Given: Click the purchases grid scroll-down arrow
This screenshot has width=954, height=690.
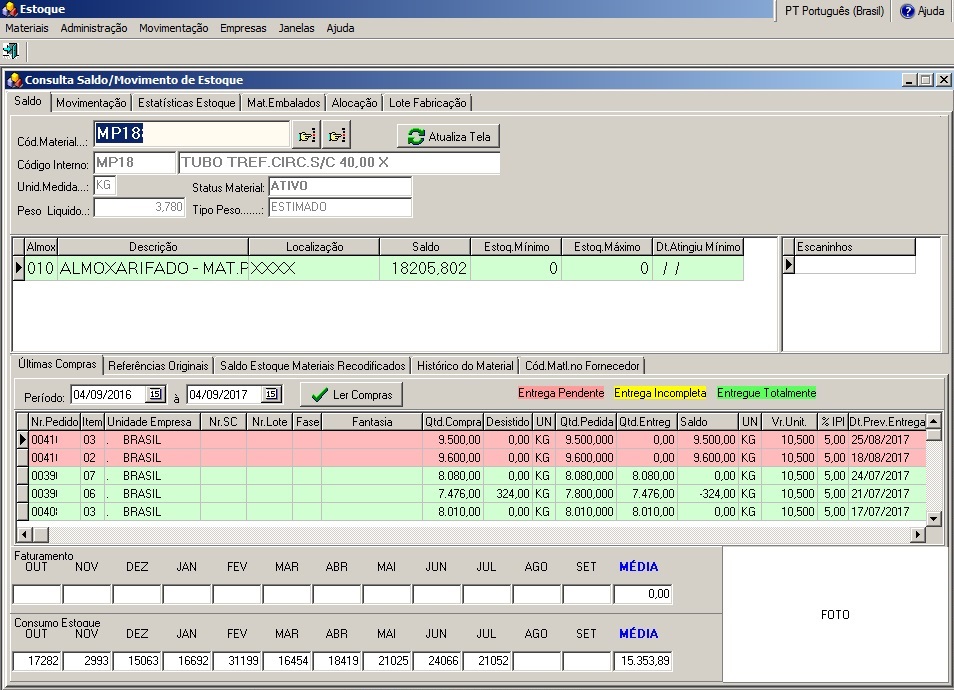Looking at the screenshot, I should click(933, 518).
